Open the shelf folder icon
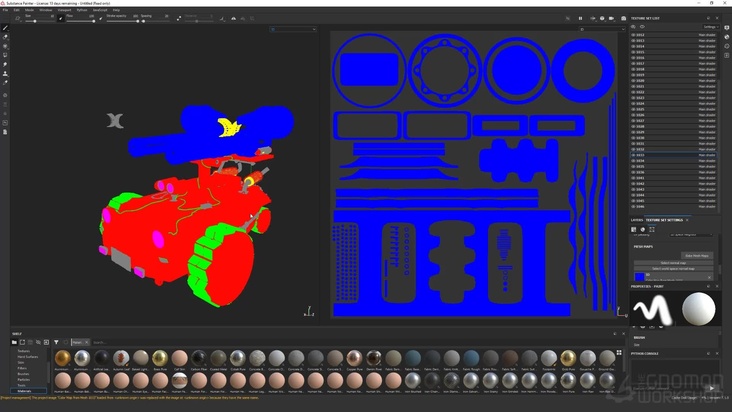 [14, 342]
